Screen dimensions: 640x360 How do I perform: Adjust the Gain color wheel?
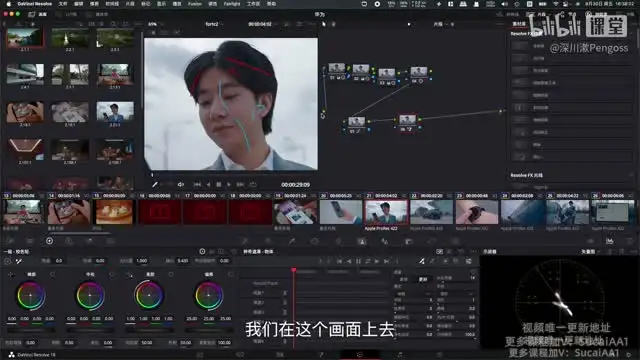point(149,296)
